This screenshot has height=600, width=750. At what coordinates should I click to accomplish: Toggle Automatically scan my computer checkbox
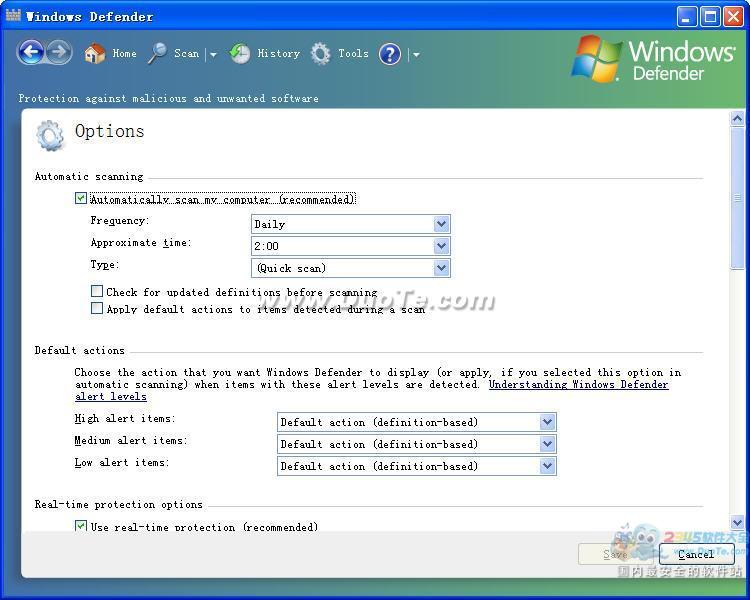coord(81,198)
